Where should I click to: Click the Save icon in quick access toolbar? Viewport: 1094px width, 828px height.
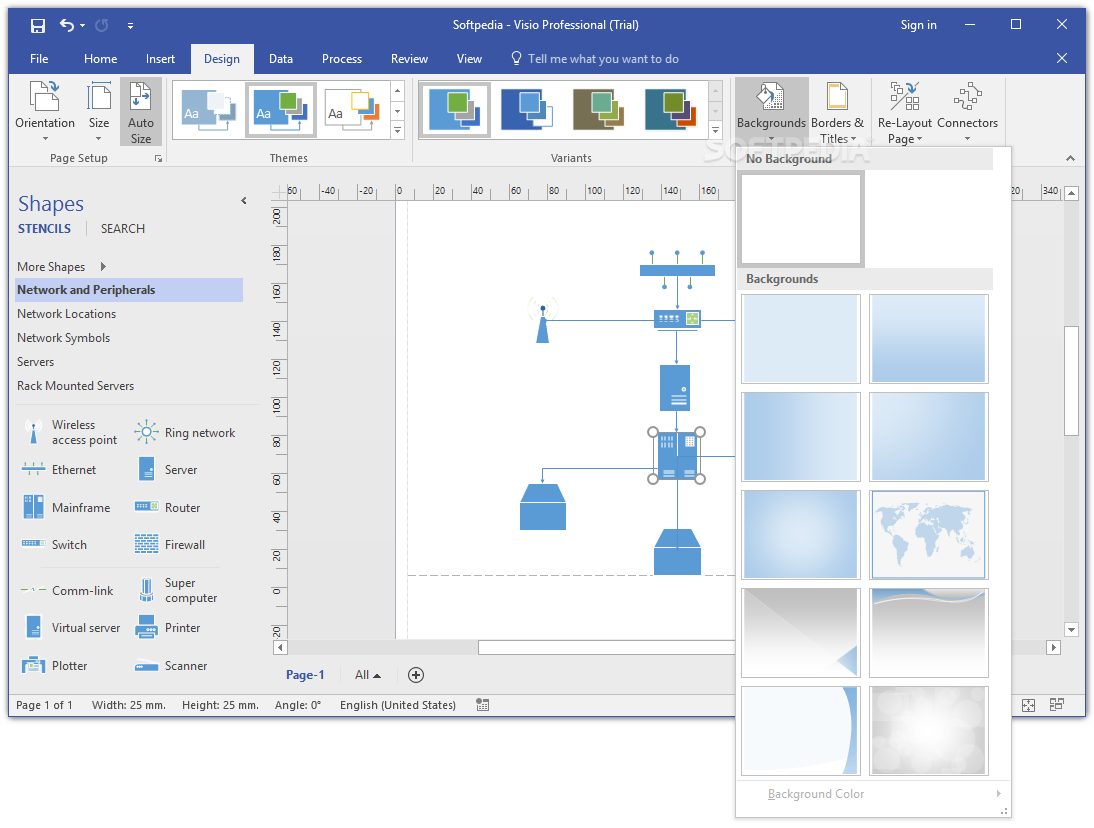[38, 26]
